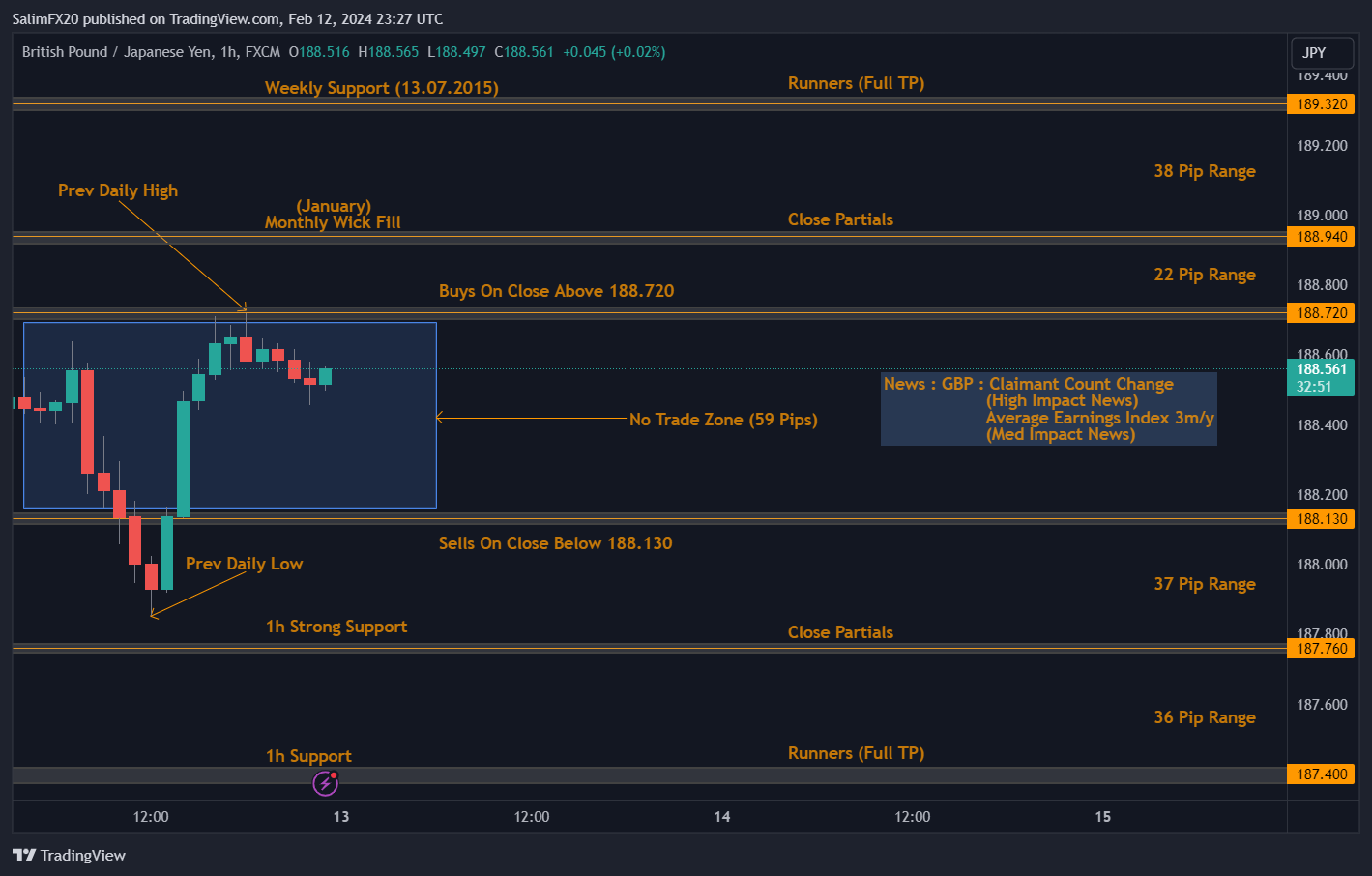Click the No Trade Zone (59 Pips) label
Image resolution: width=1372 pixels, height=876 pixels.
pyautogui.click(x=723, y=420)
